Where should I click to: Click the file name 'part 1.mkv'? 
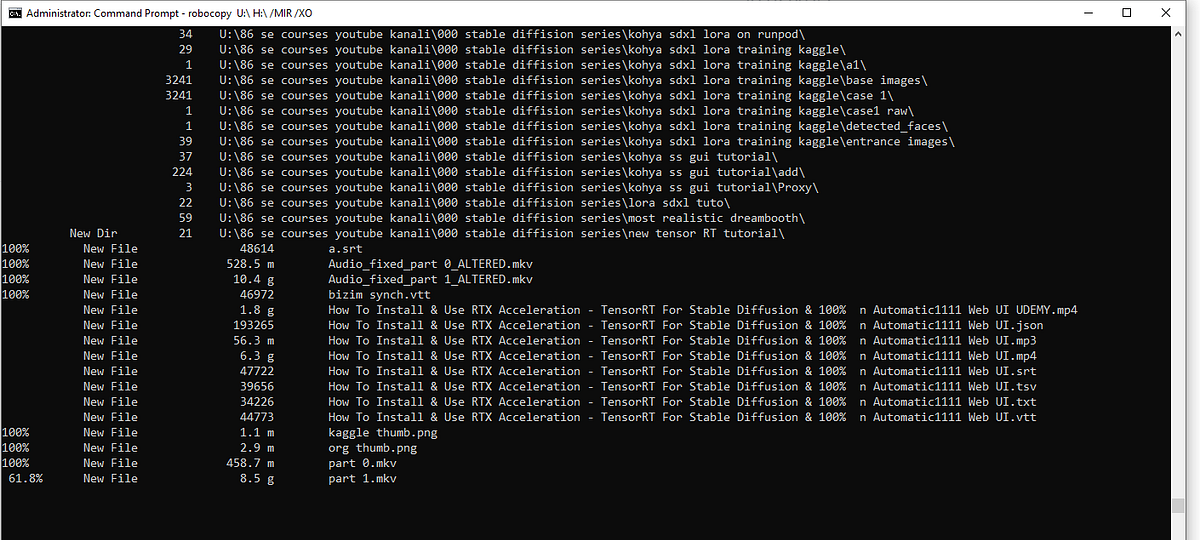[x=362, y=479]
